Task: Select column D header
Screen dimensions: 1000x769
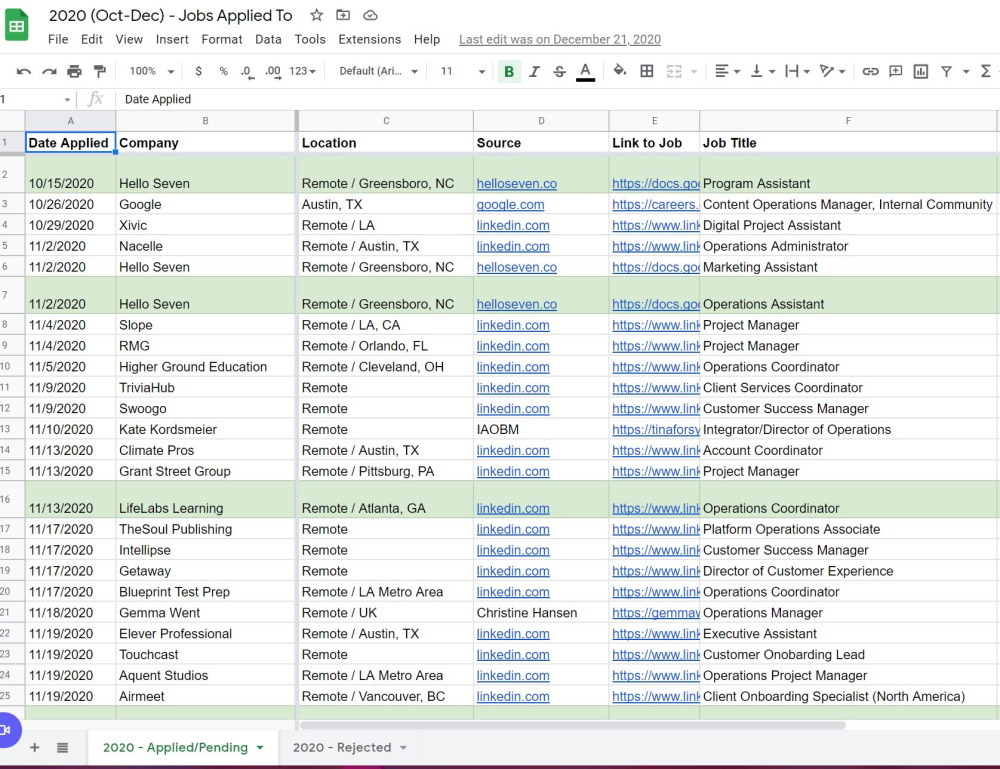Action: click(541, 121)
